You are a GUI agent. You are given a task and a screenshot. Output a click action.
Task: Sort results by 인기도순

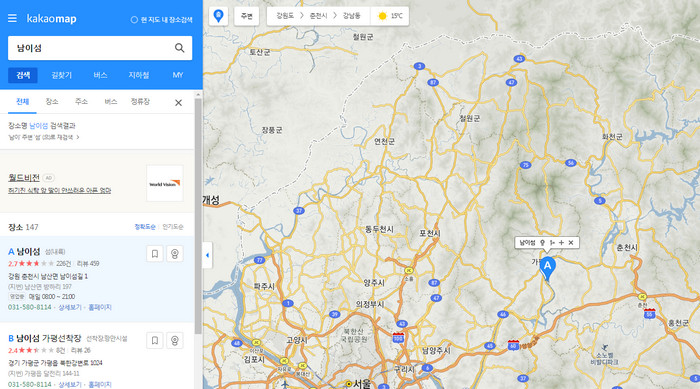pos(173,227)
